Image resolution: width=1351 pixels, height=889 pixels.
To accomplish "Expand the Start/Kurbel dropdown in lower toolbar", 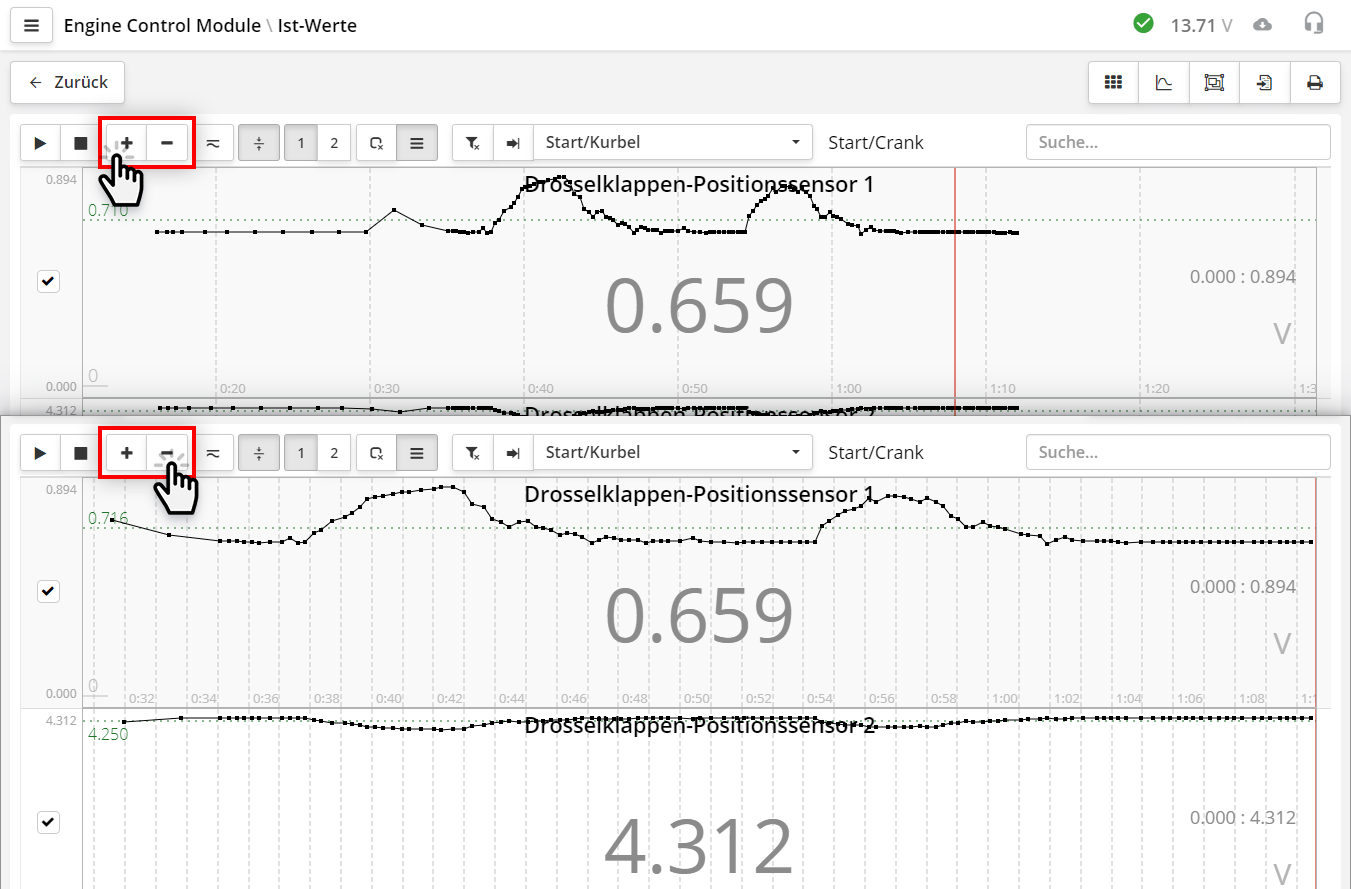I will 672,453.
